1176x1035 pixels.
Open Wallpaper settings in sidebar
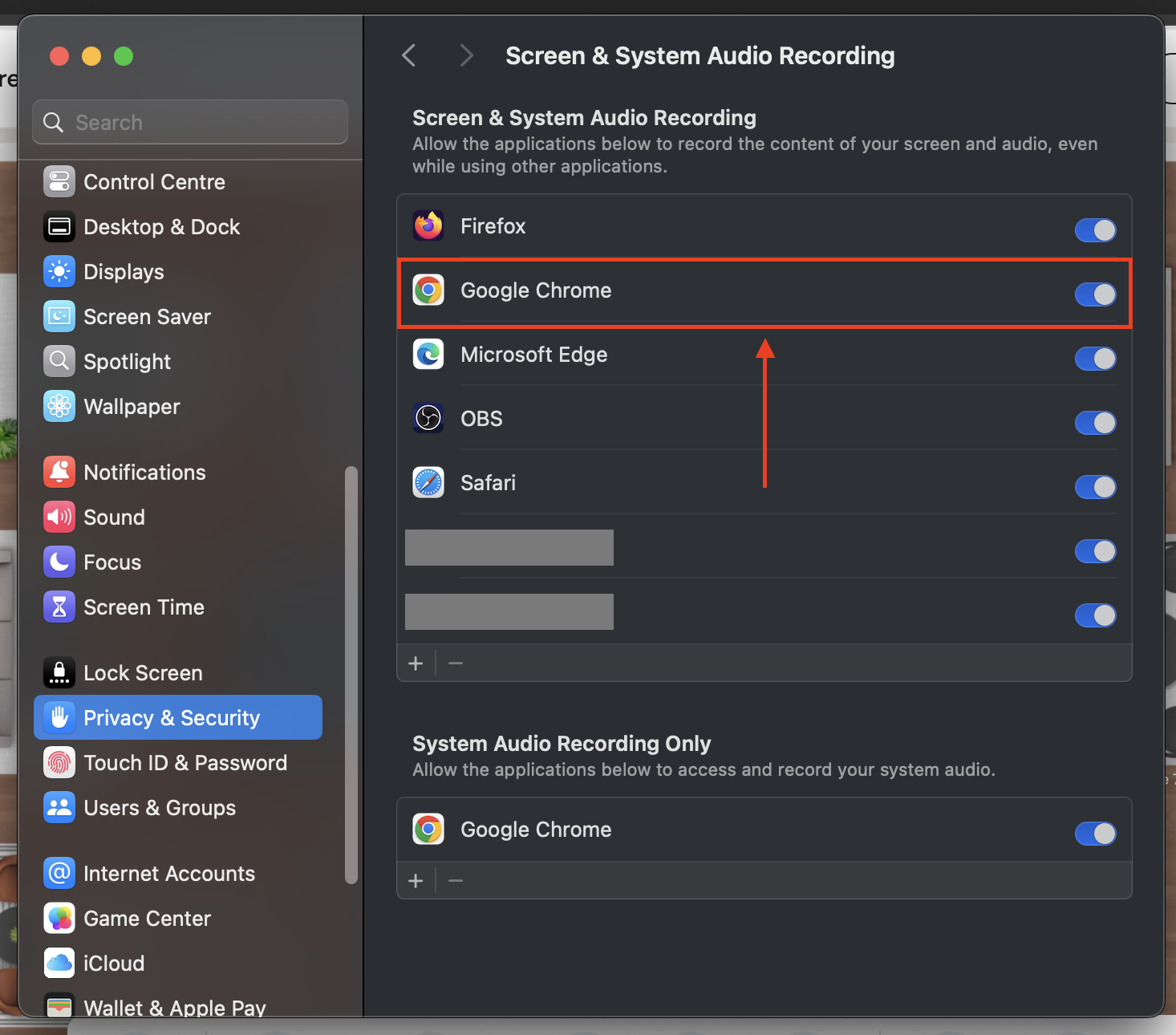pyautogui.click(x=132, y=407)
